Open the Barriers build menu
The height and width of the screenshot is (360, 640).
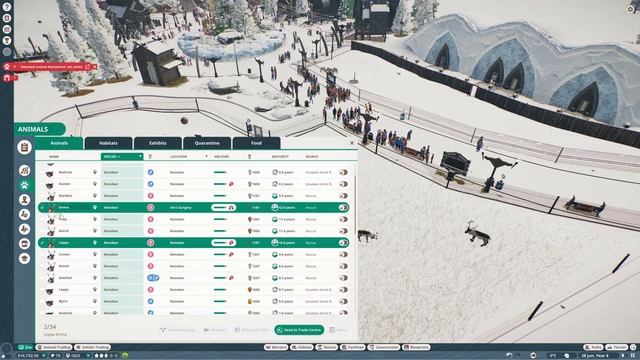276,347
